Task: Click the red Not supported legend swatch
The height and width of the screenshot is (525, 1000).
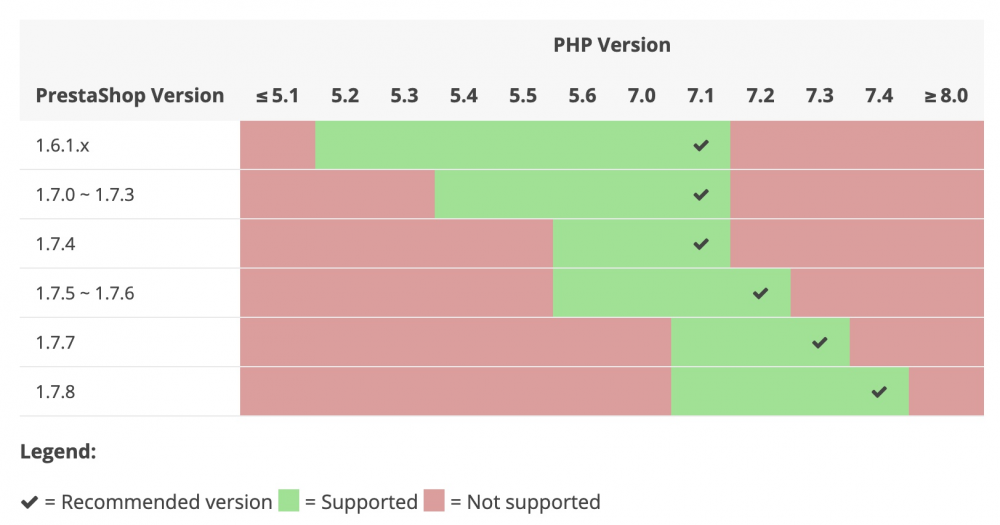Action: tap(434, 501)
